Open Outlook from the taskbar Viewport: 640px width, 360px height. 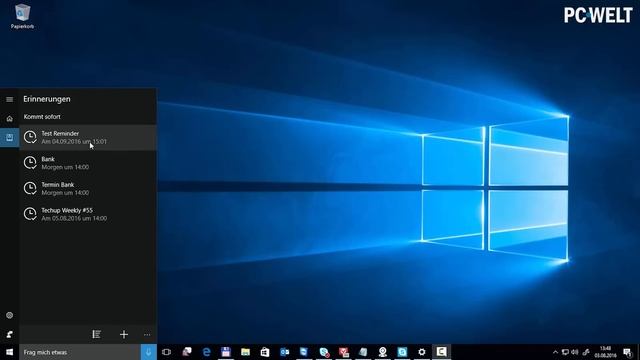click(284, 352)
